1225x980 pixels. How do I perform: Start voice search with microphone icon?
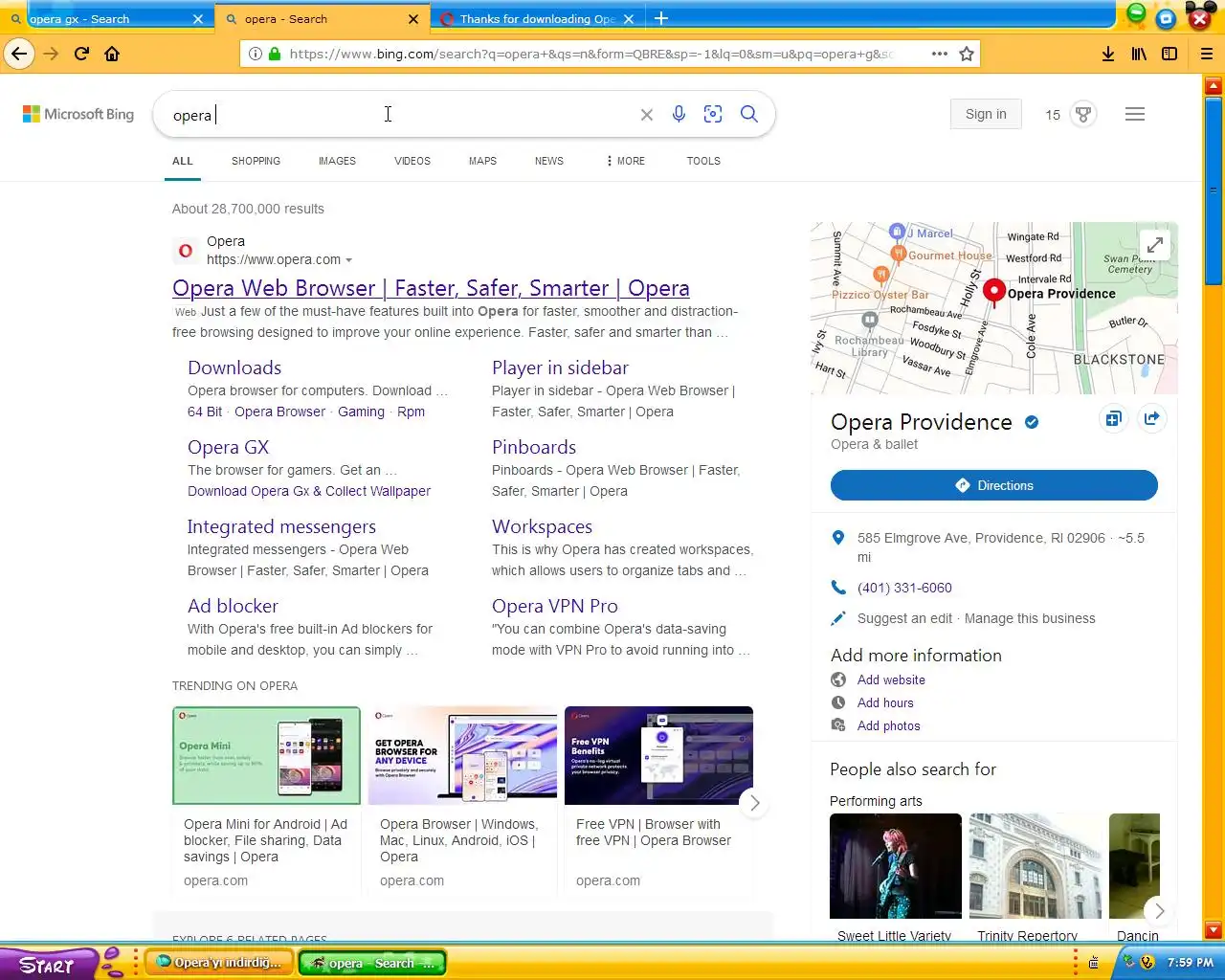point(679,115)
